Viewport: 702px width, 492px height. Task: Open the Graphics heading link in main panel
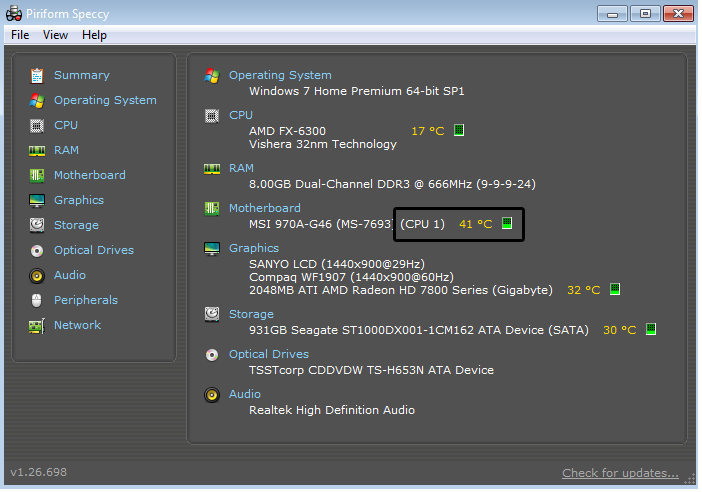click(254, 248)
